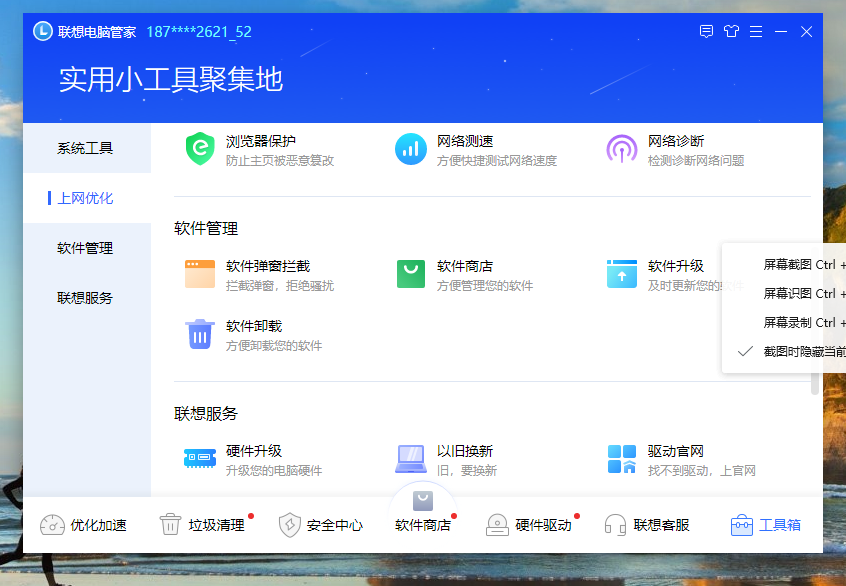Open the 浏览器保护 green shield icon

pyautogui.click(x=200, y=148)
